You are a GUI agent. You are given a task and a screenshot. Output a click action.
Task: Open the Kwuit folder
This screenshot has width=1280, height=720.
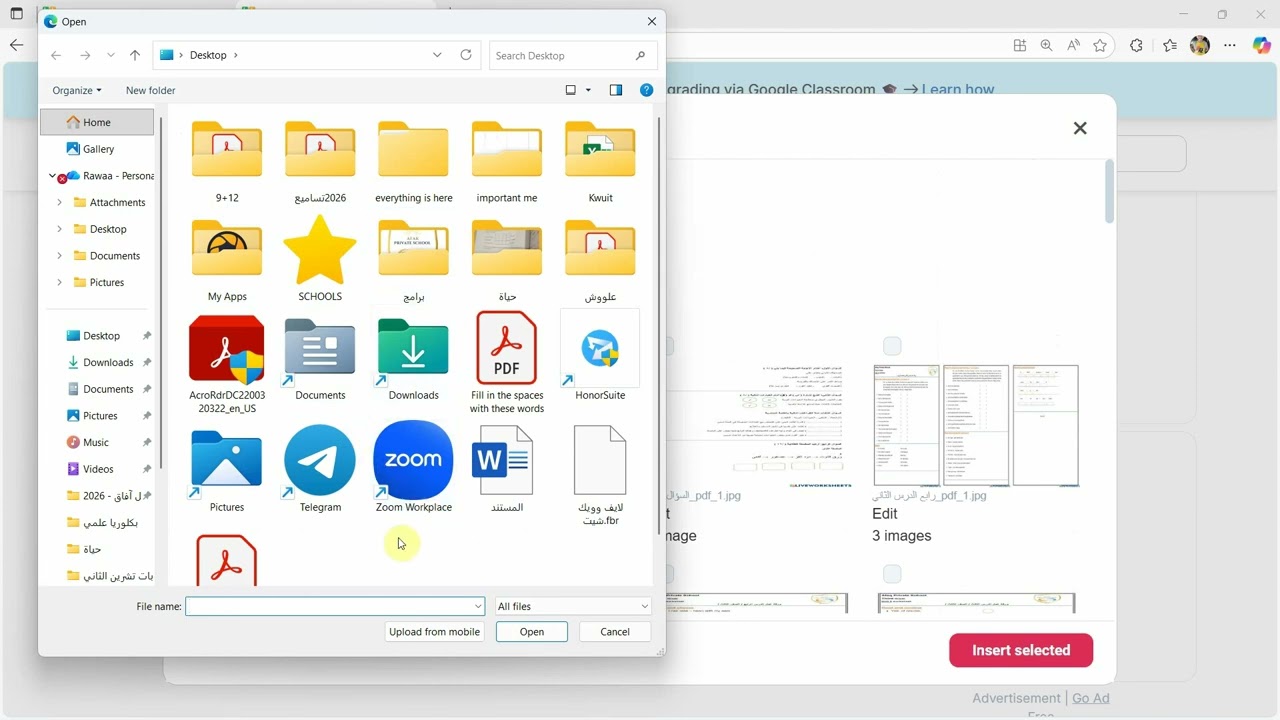600,160
